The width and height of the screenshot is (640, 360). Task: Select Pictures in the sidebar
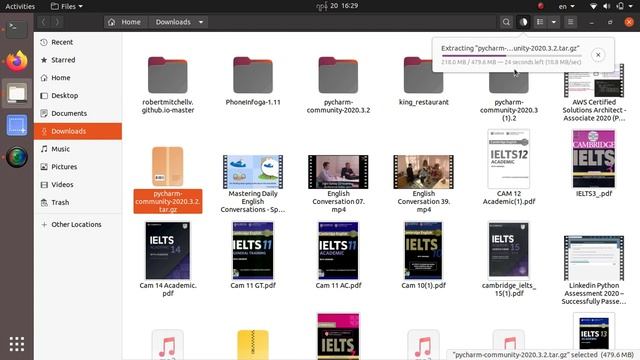click(78, 167)
